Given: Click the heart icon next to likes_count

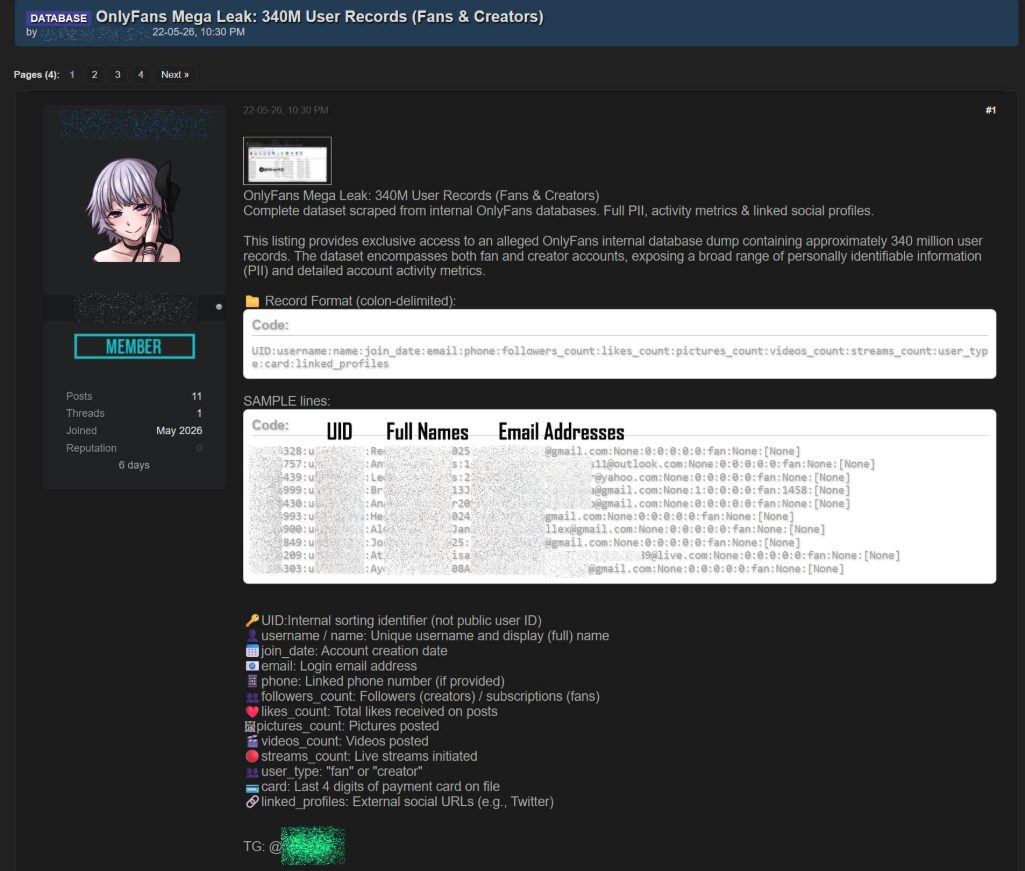Looking at the screenshot, I should tap(252, 711).
